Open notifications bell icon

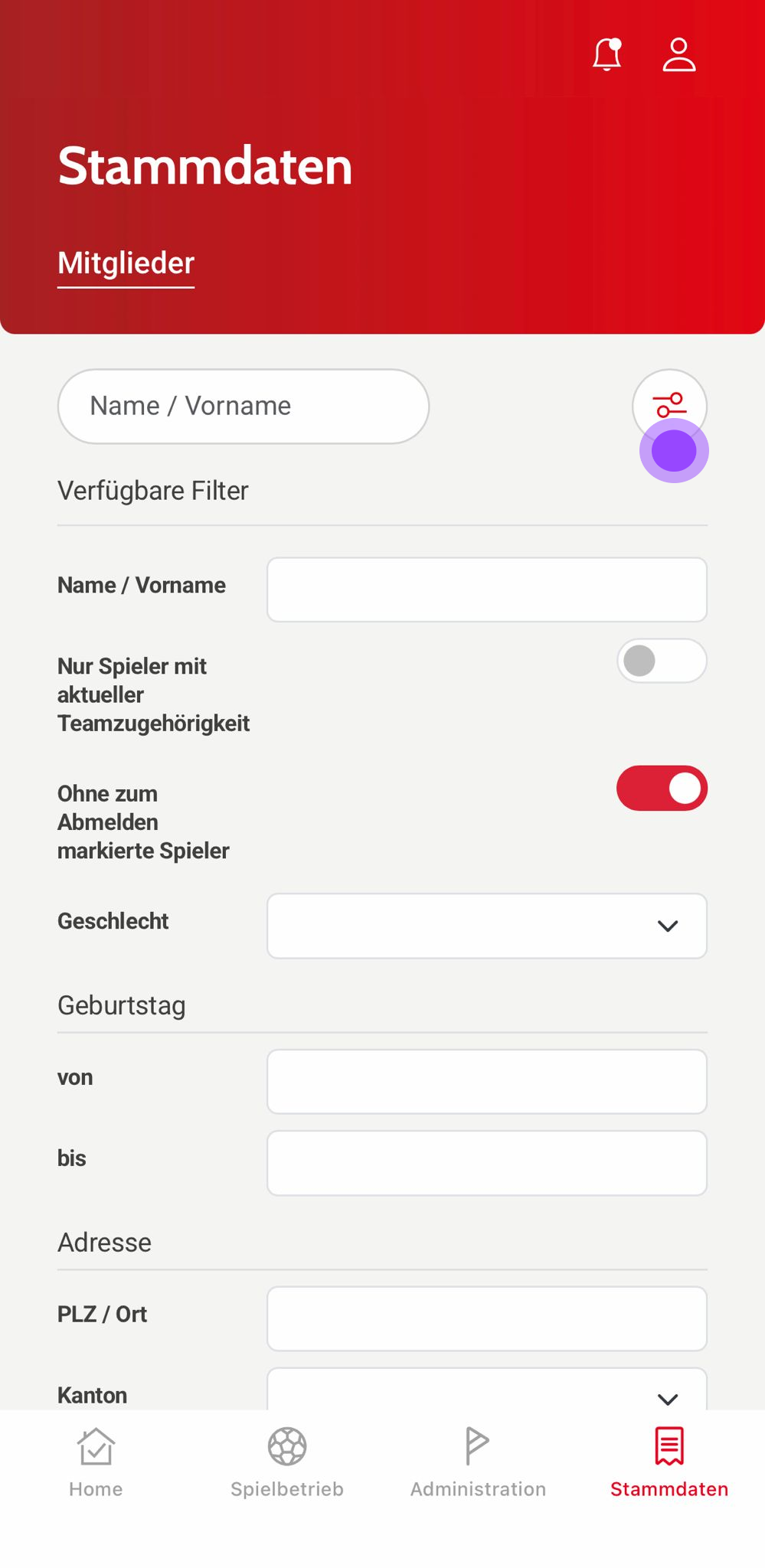pyautogui.click(x=606, y=55)
